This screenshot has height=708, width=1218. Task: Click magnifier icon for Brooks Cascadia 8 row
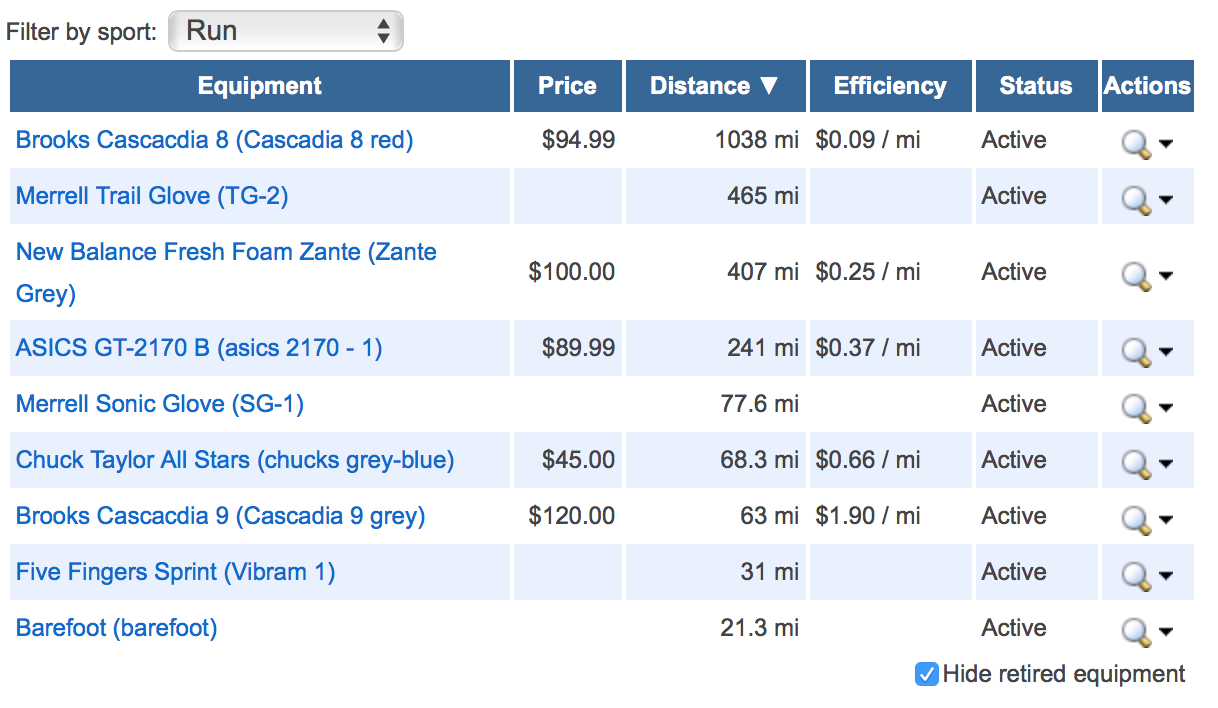point(1136,144)
